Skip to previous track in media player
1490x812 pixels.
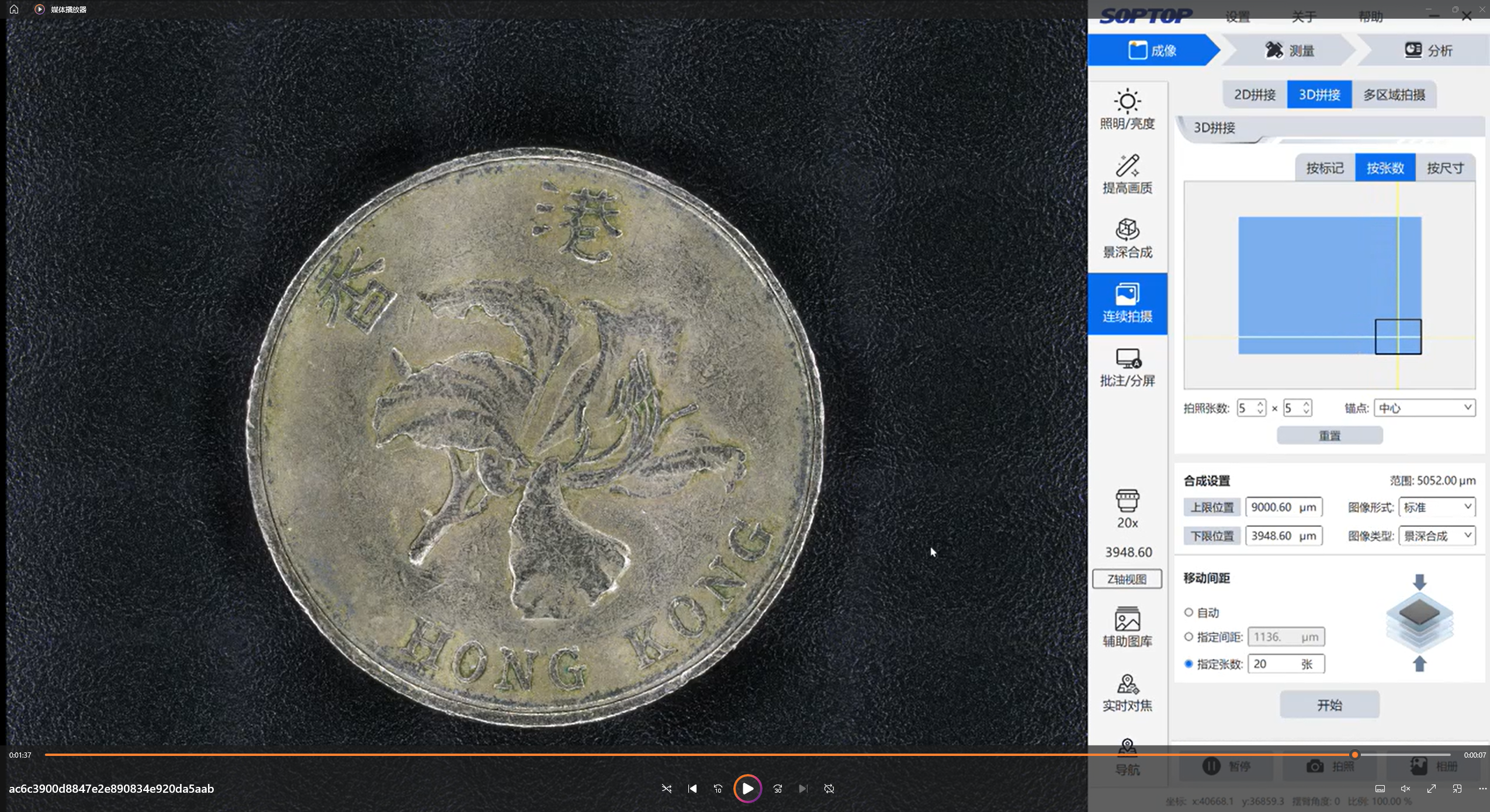click(x=692, y=789)
